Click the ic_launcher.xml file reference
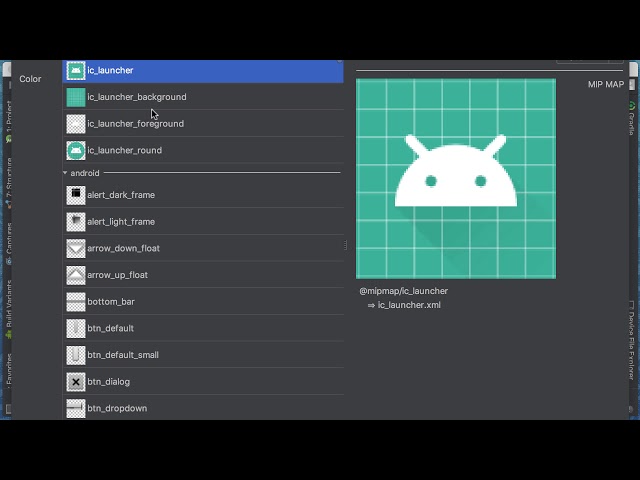The width and height of the screenshot is (640, 480). click(x=409, y=305)
